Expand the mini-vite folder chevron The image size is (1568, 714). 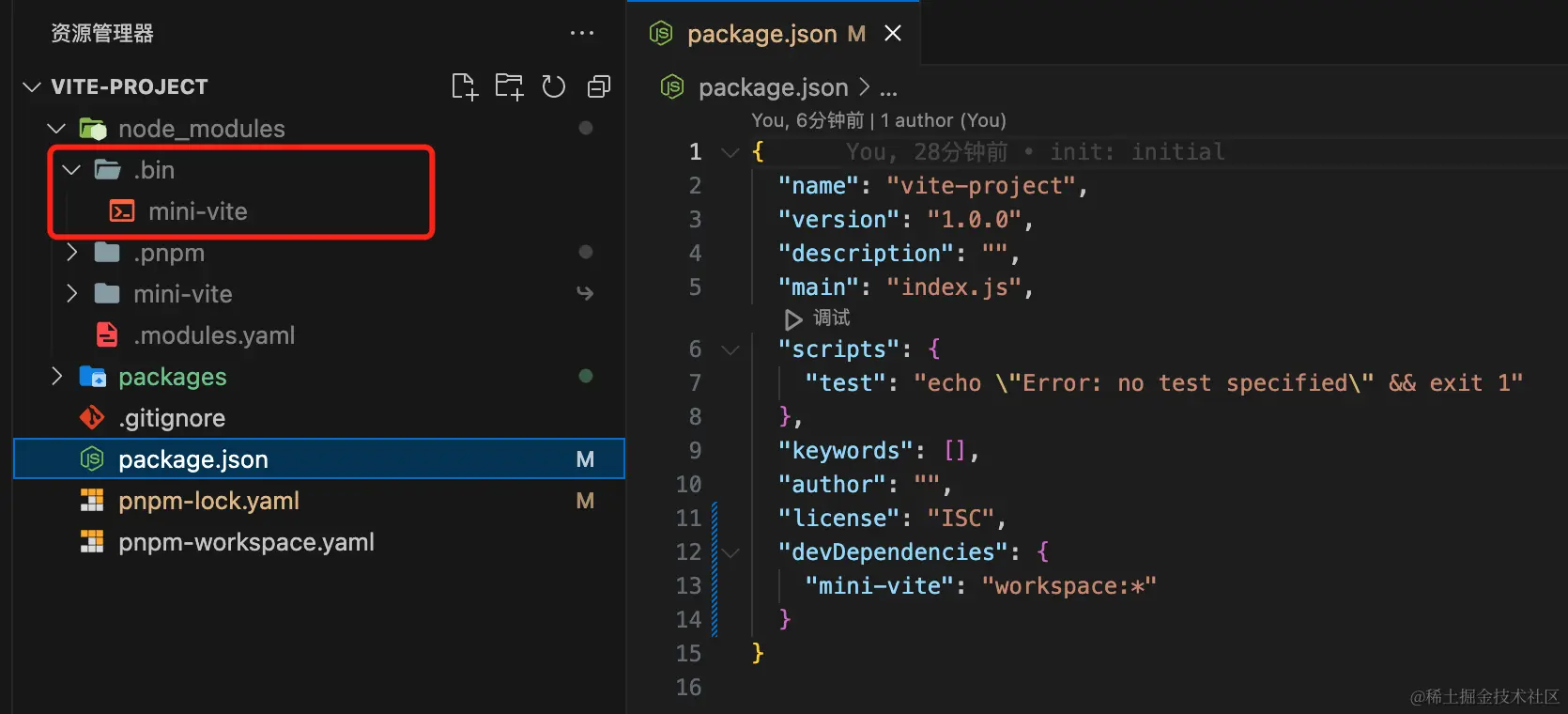coord(71,293)
